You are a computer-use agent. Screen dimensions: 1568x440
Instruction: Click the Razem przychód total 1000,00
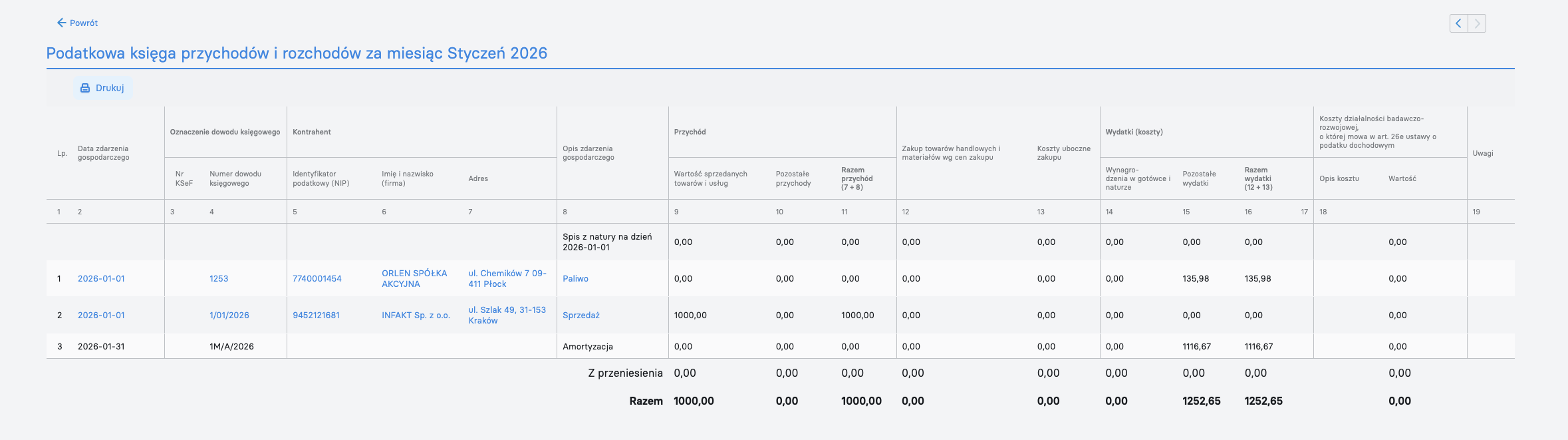861,401
